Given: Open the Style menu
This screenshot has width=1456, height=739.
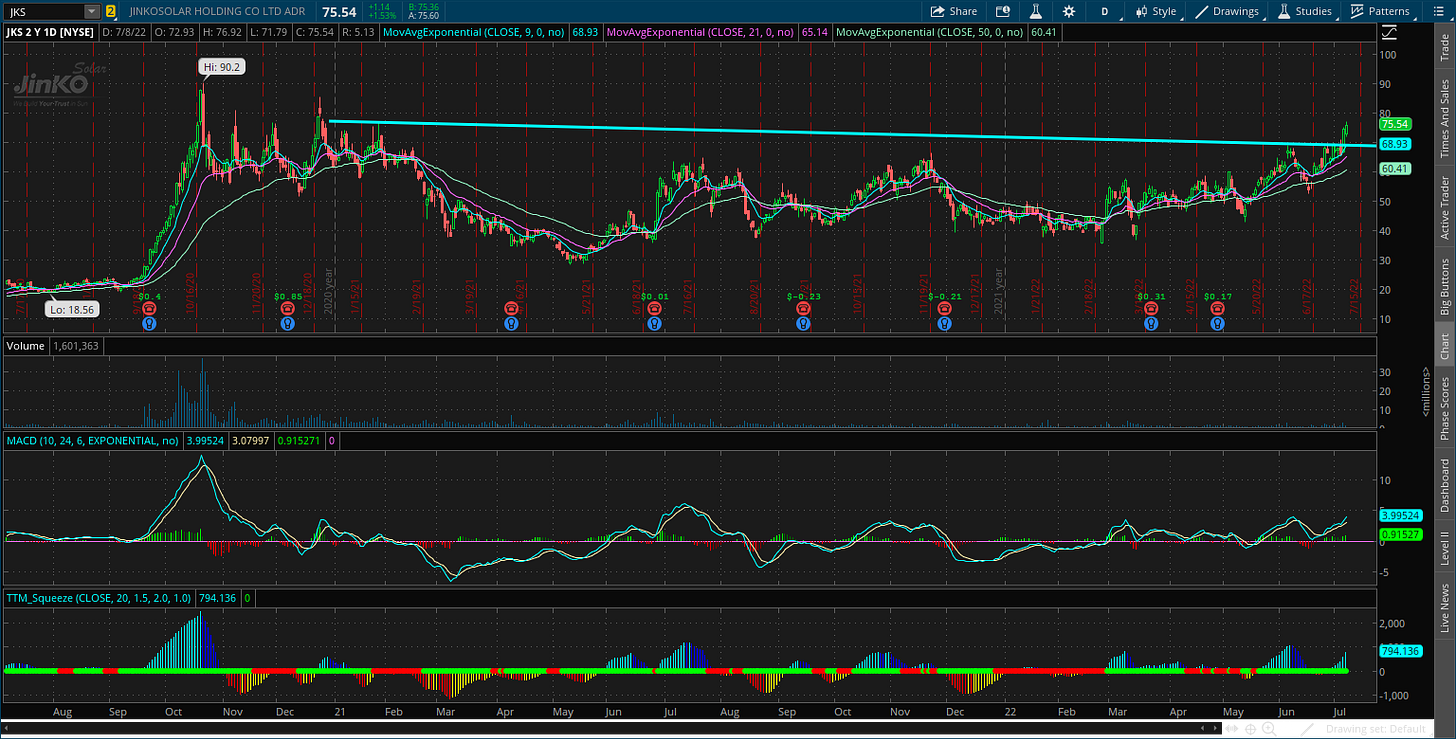Looking at the screenshot, I should (1155, 11).
